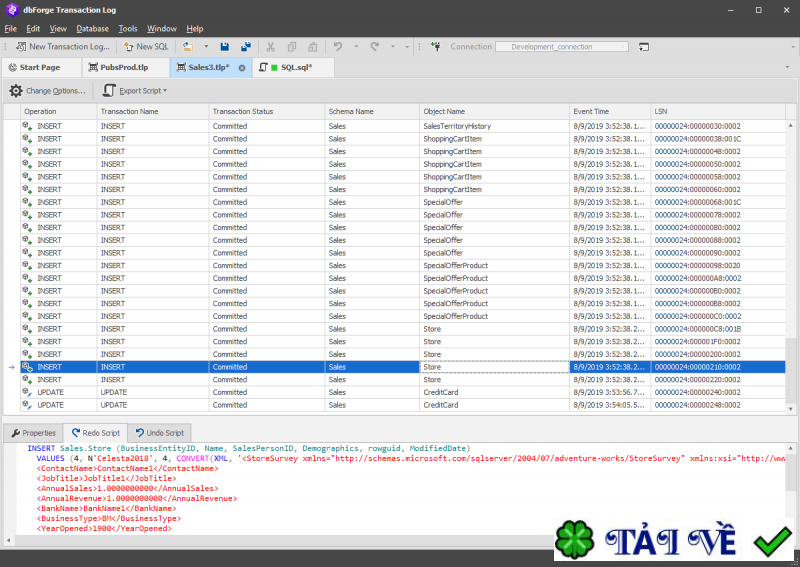Click the Save All icon

[245, 47]
